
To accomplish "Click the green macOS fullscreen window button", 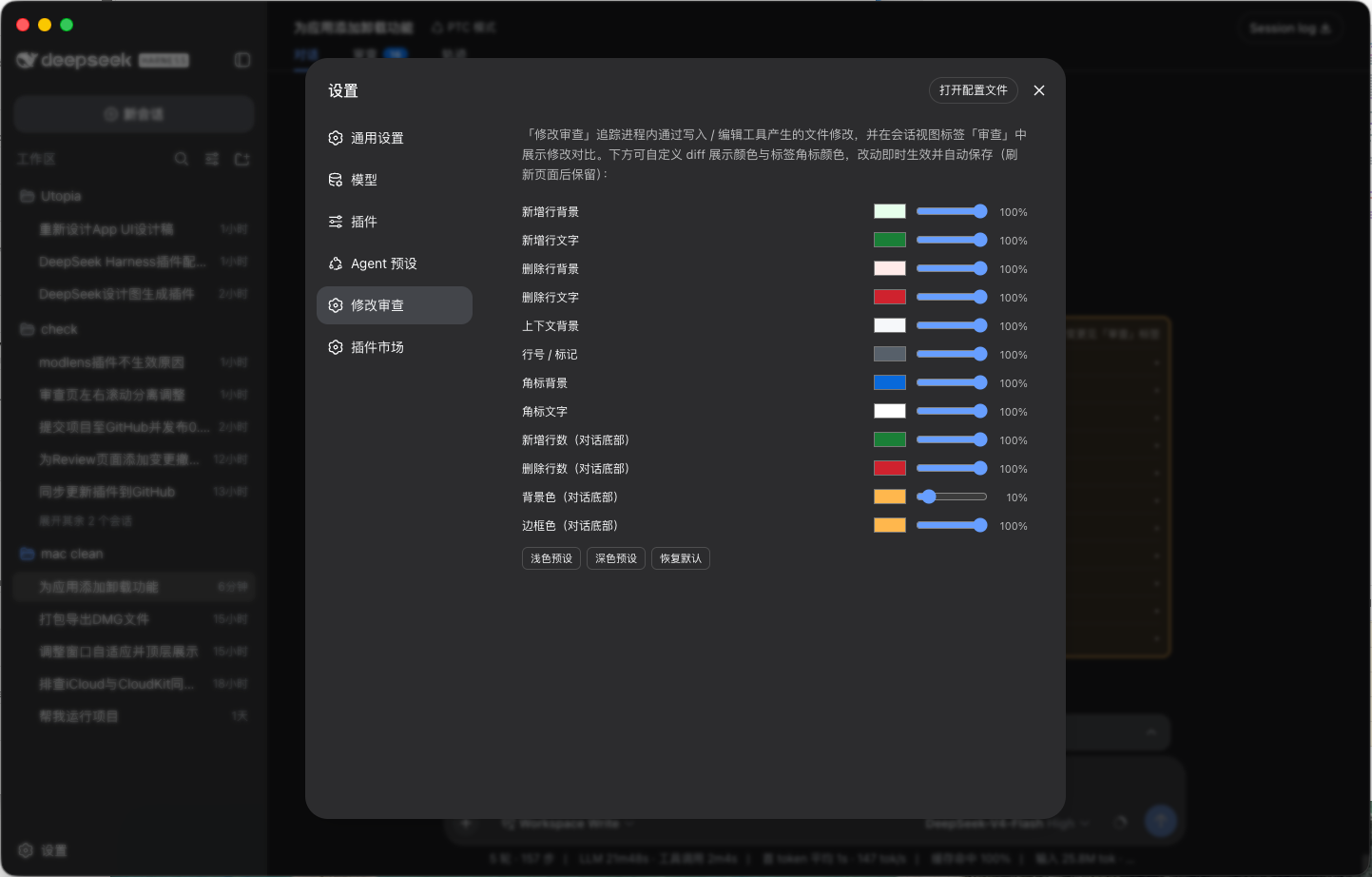I will [x=67, y=25].
